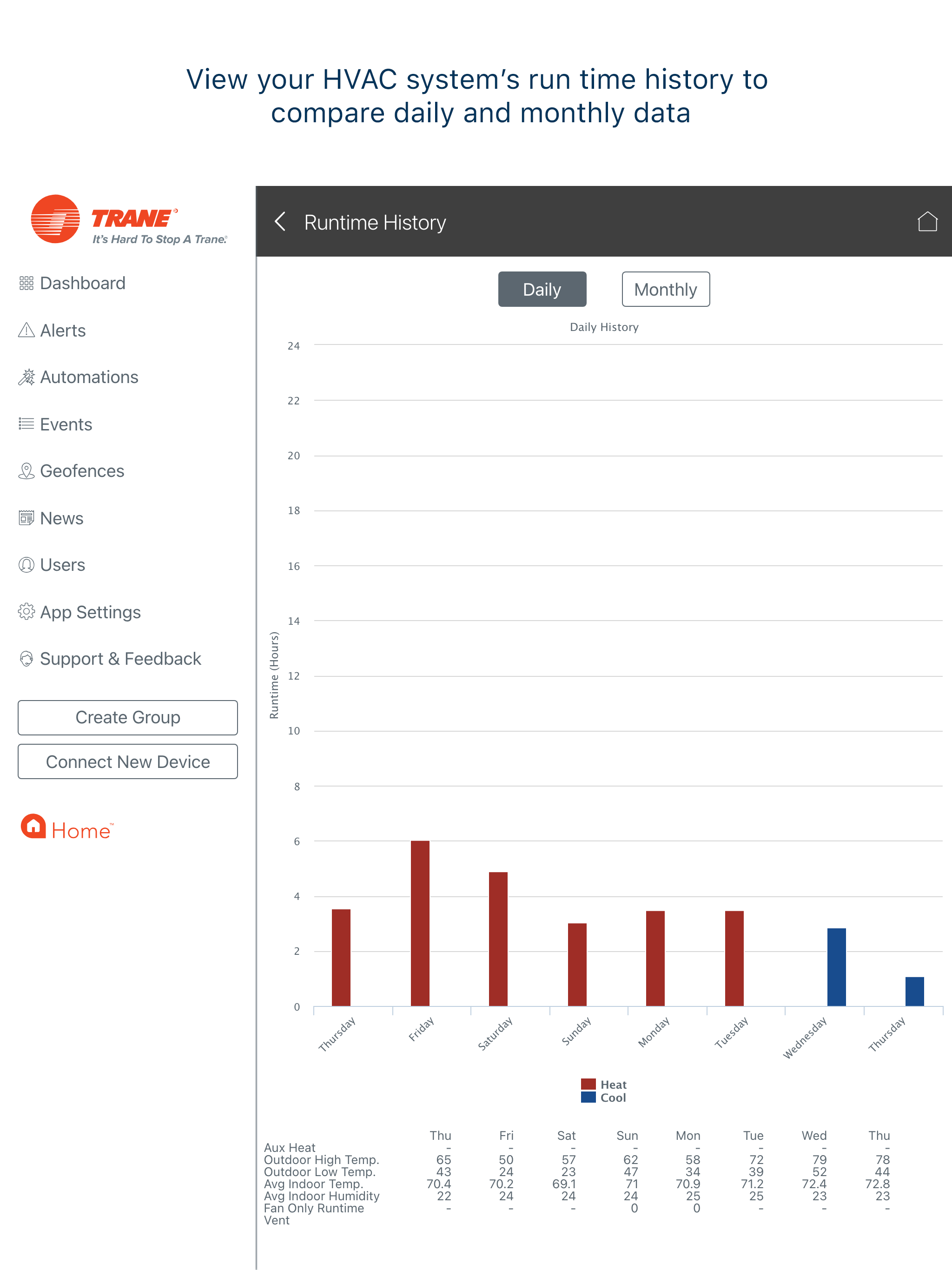Tap the home icon in the header
The image size is (952, 1270).
pos(927,222)
